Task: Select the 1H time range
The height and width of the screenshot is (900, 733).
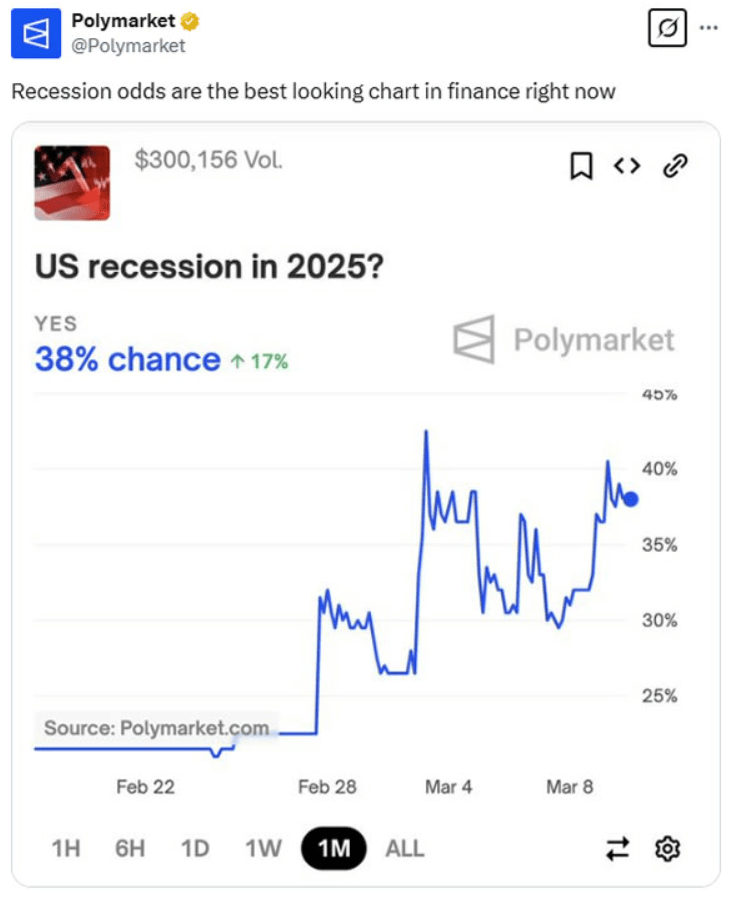Action: pos(66,848)
